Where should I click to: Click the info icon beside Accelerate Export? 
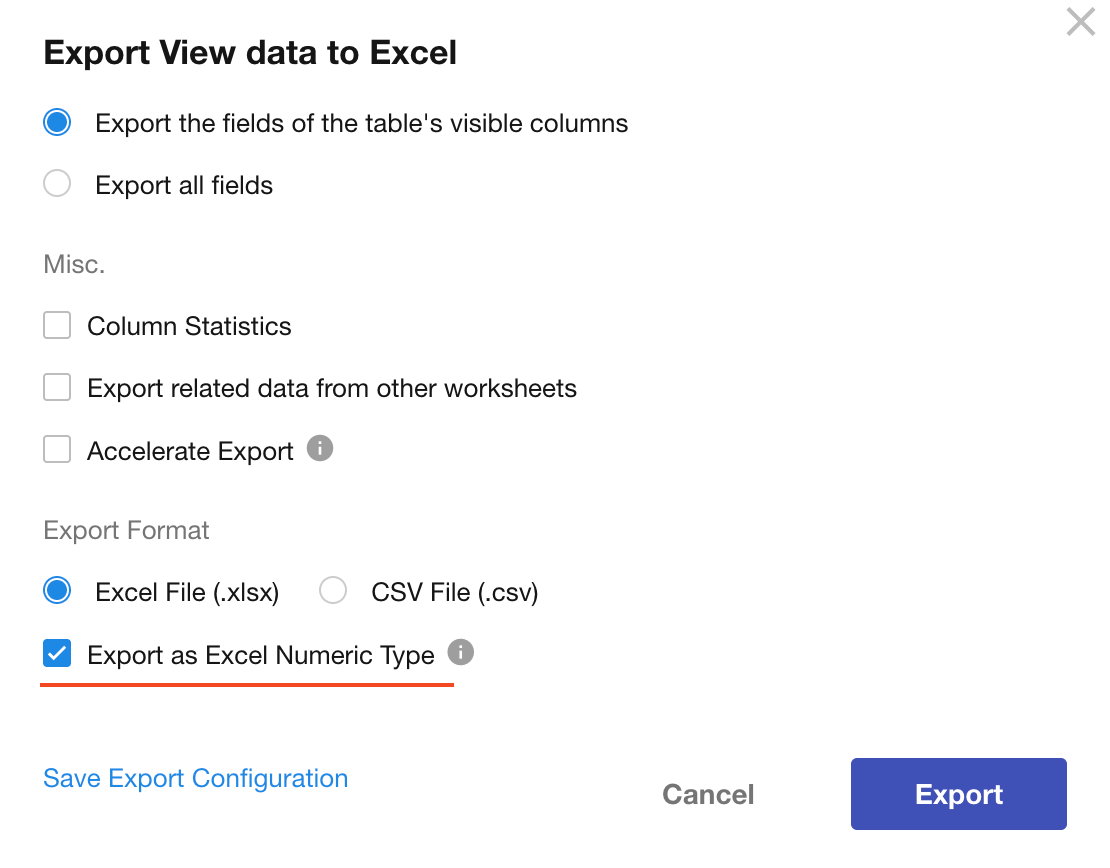click(x=319, y=449)
